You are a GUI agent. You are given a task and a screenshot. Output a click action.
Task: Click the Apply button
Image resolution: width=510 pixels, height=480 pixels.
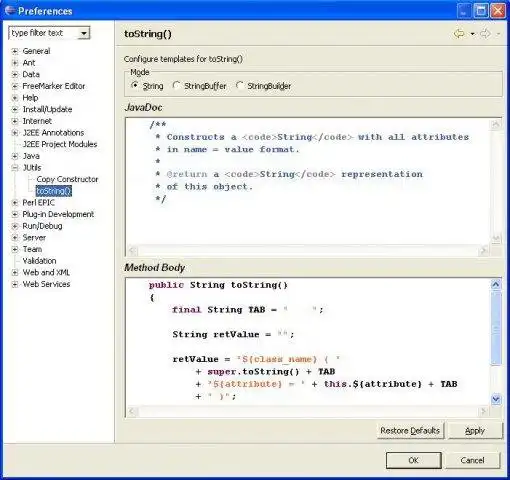pyautogui.click(x=475, y=431)
